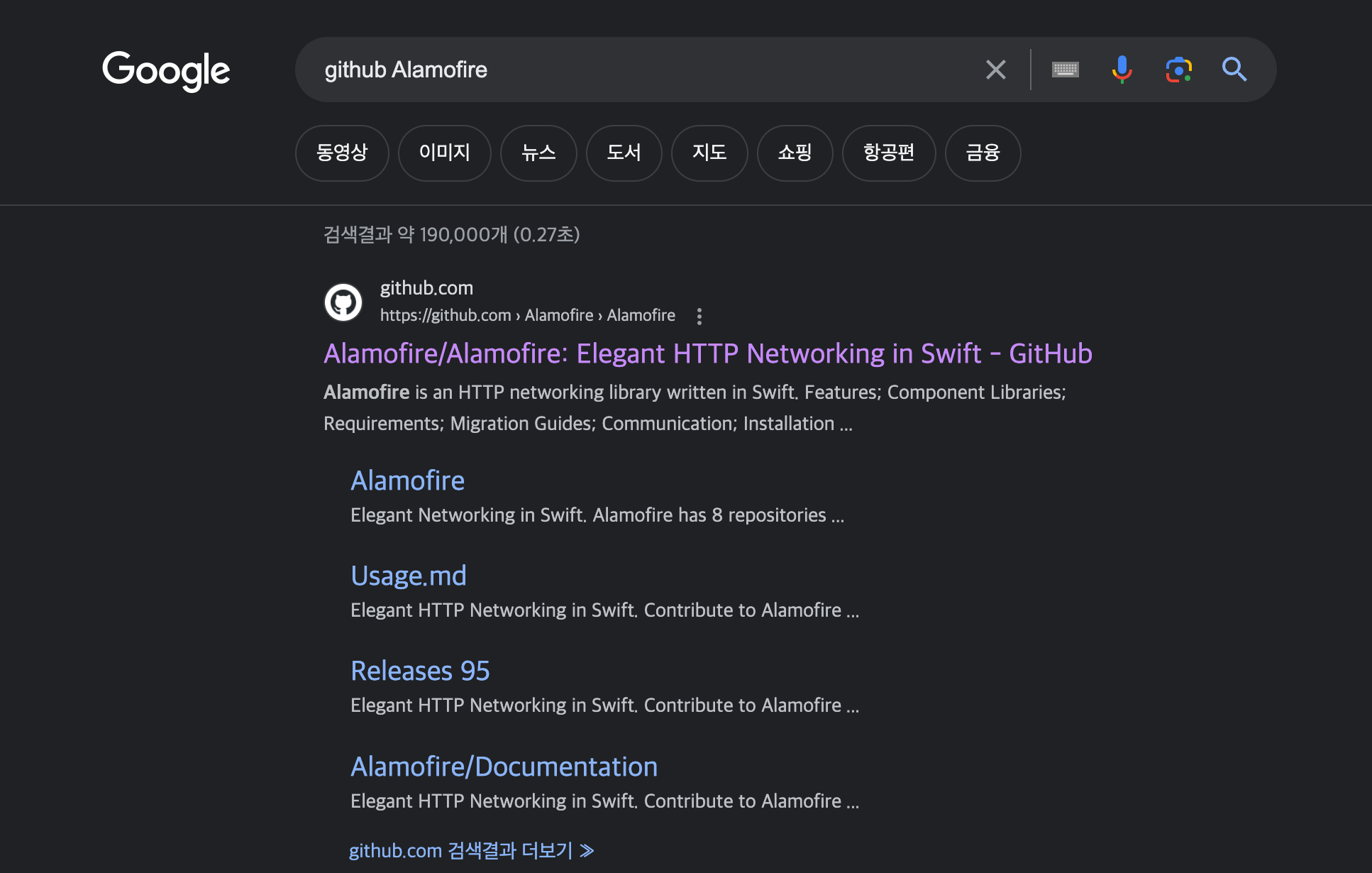Switch to the 항공편 filter tab

coord(889,153)
